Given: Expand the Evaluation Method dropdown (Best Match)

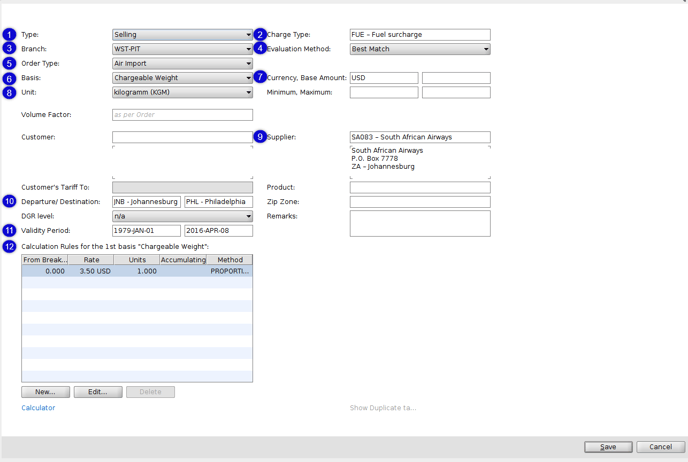Looking at the screenshot, I should click(420, 49).
